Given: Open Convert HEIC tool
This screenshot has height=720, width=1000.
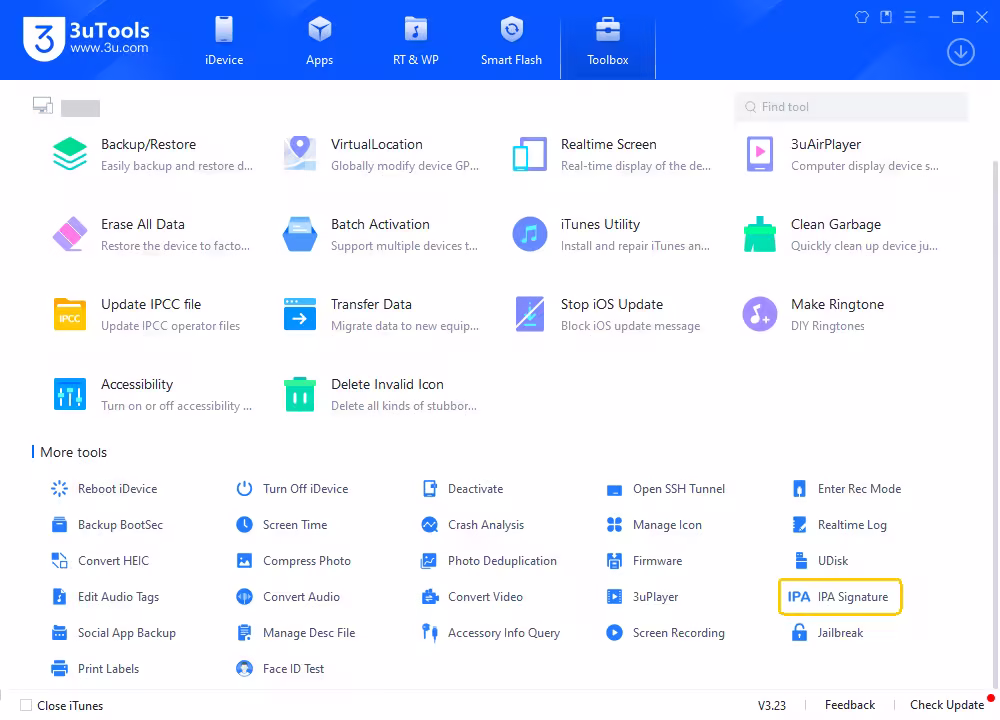Looking at the screenshot, I should coord(99,561).
